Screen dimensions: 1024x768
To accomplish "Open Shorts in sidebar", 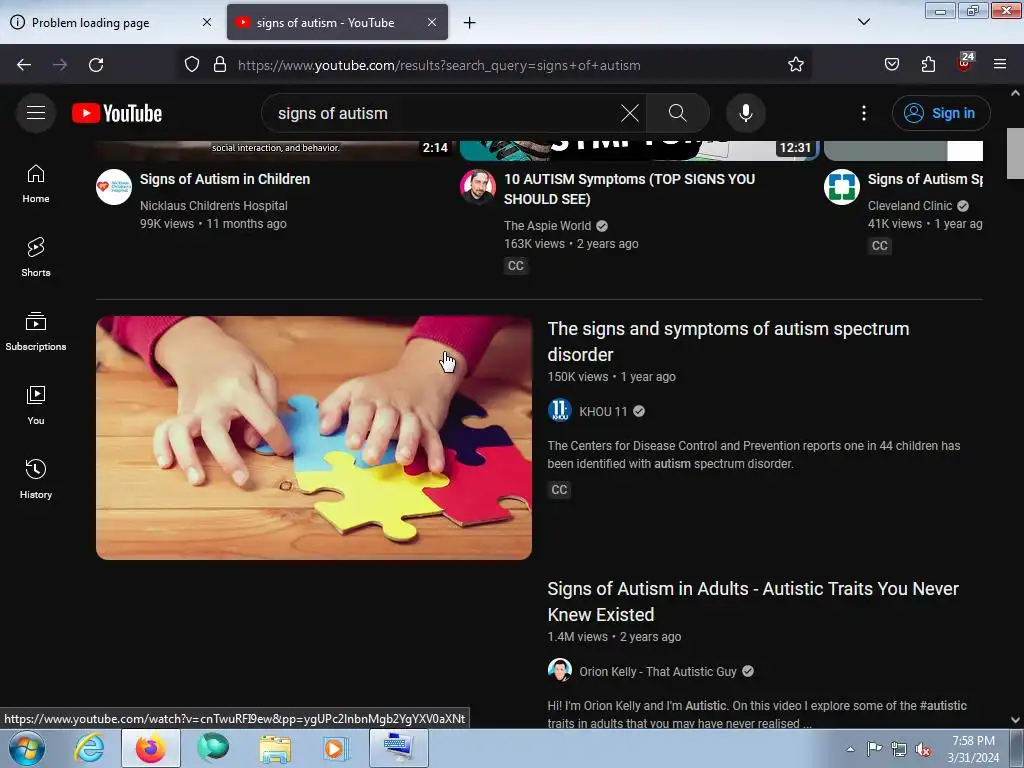I will coord(36,257).
